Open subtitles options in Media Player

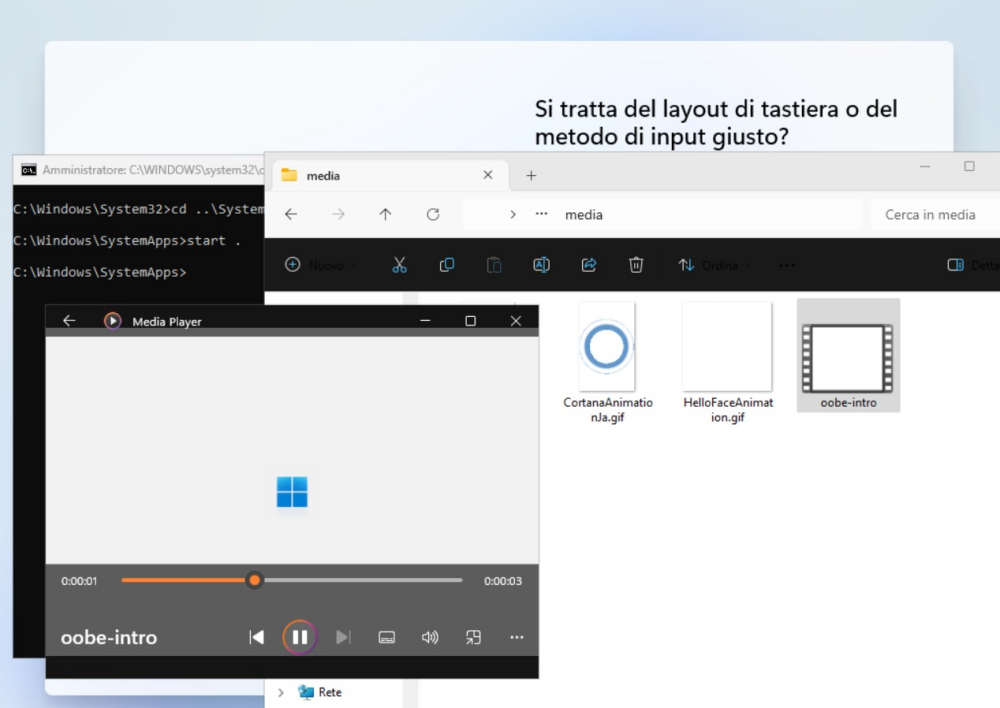(386, 637)
